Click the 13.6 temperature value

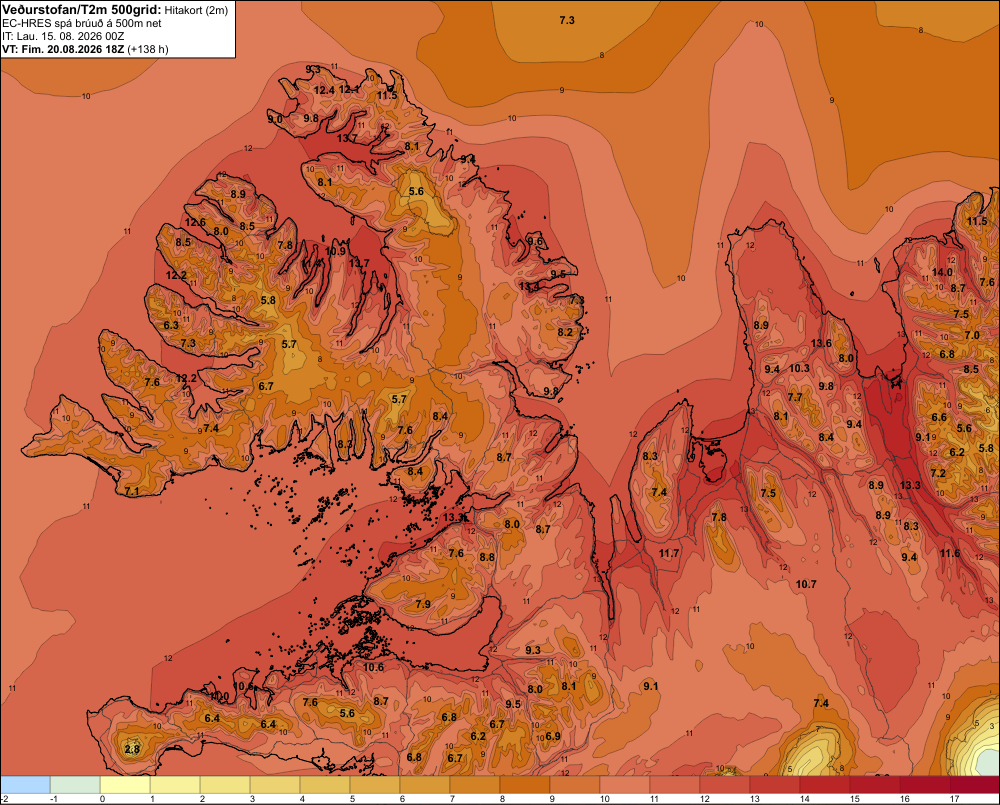(x=821, y=343)
